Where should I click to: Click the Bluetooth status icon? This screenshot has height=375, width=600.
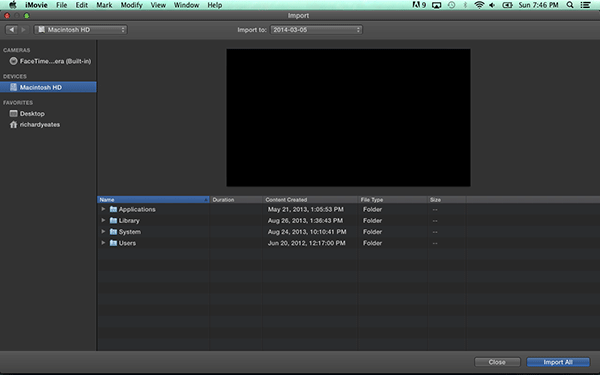pyautogui.click(x=465, y=5)
